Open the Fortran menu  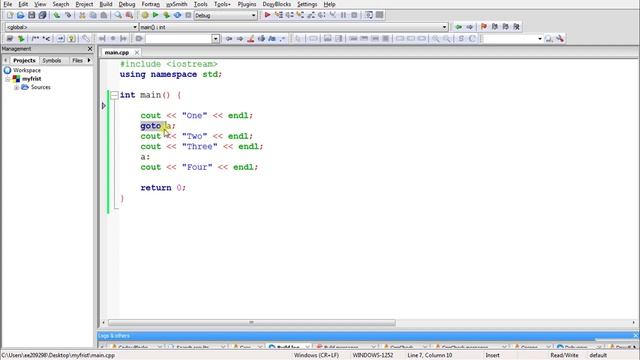[x=151, y=4]
